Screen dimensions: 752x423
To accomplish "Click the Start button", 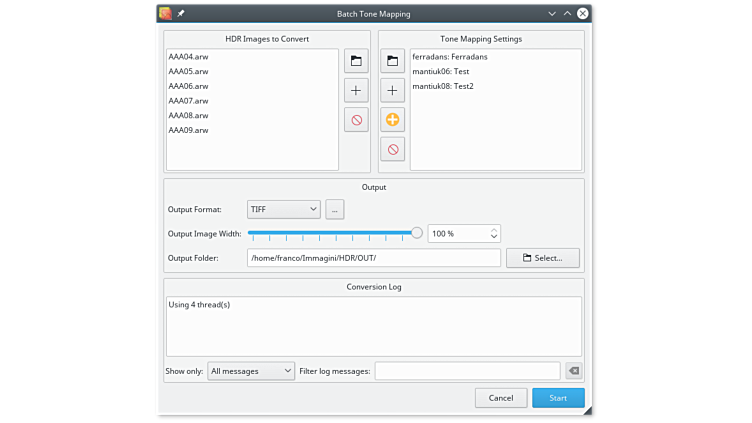I will point(558,398).
